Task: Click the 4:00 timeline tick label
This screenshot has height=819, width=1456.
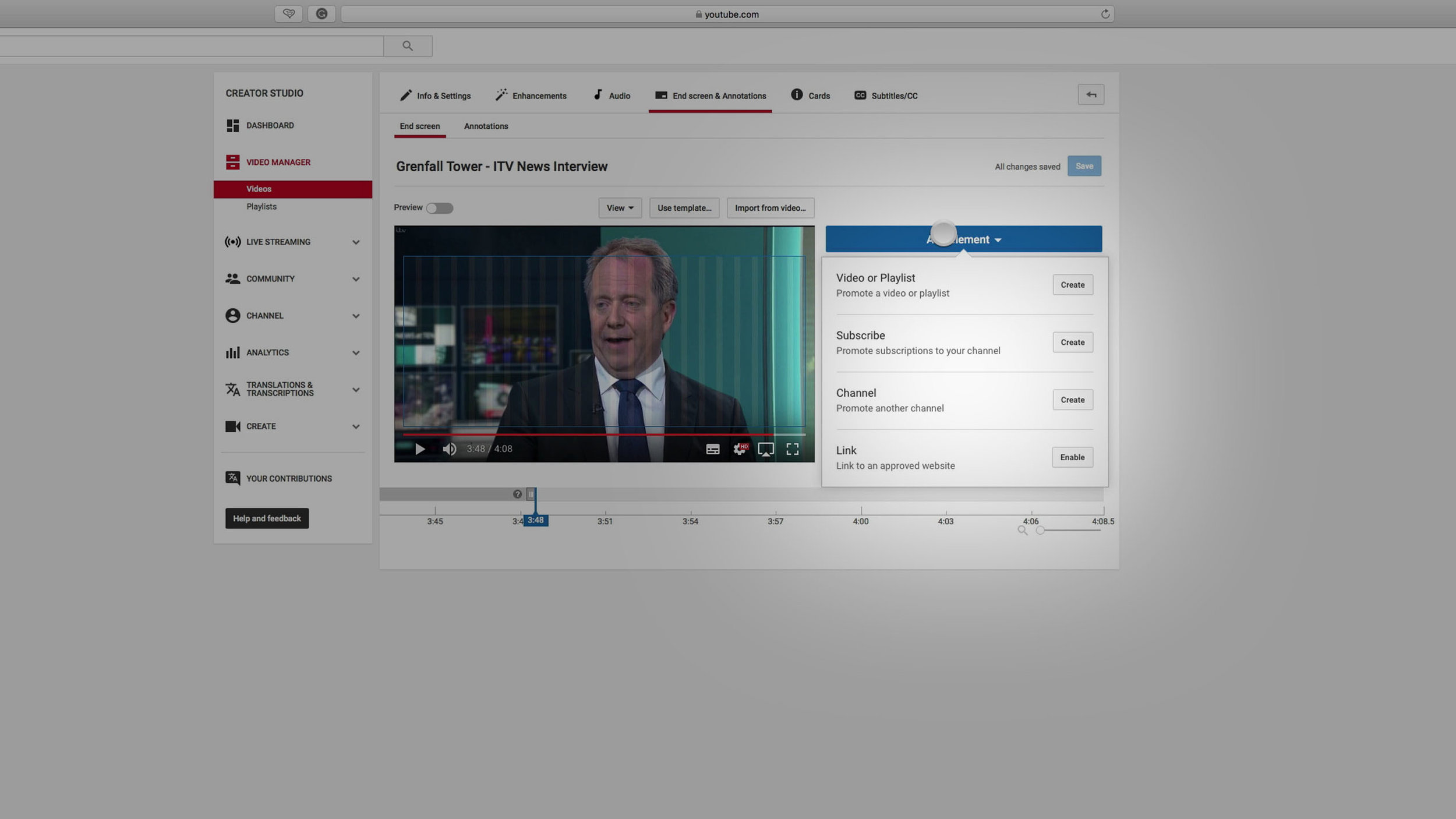Action: pos(861,521)
